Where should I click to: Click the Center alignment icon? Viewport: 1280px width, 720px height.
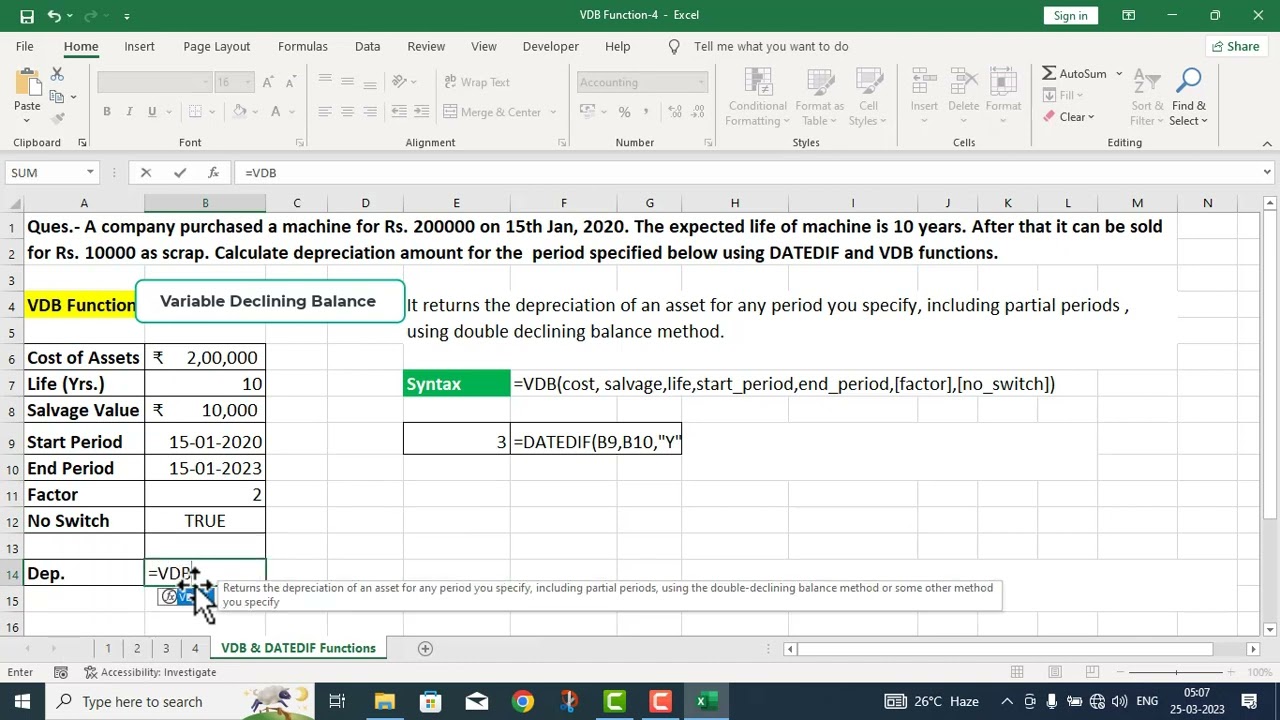coord(347,112)
